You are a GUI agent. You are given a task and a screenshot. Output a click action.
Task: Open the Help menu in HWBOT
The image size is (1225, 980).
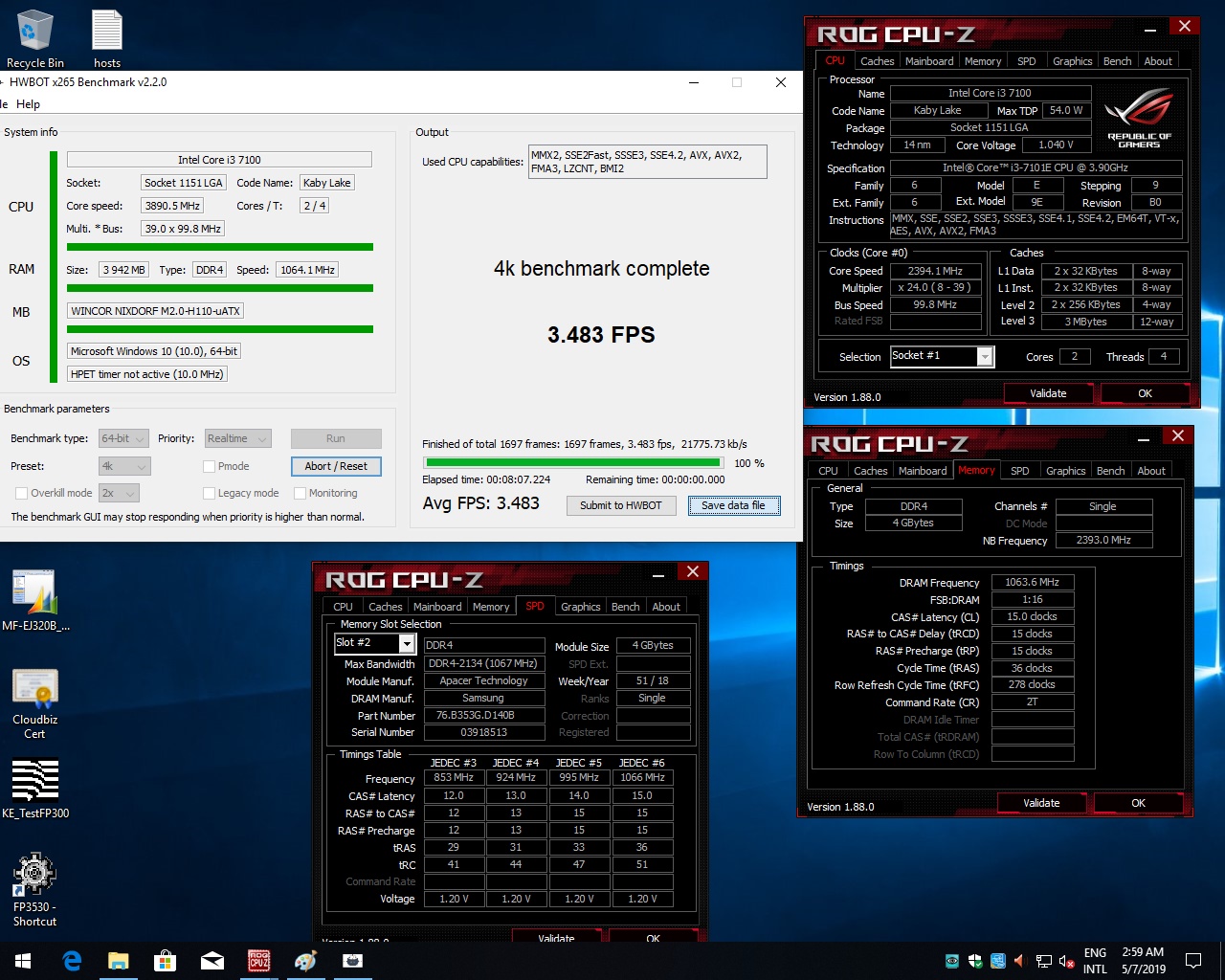pyautogui.click(x=28, y=104)
